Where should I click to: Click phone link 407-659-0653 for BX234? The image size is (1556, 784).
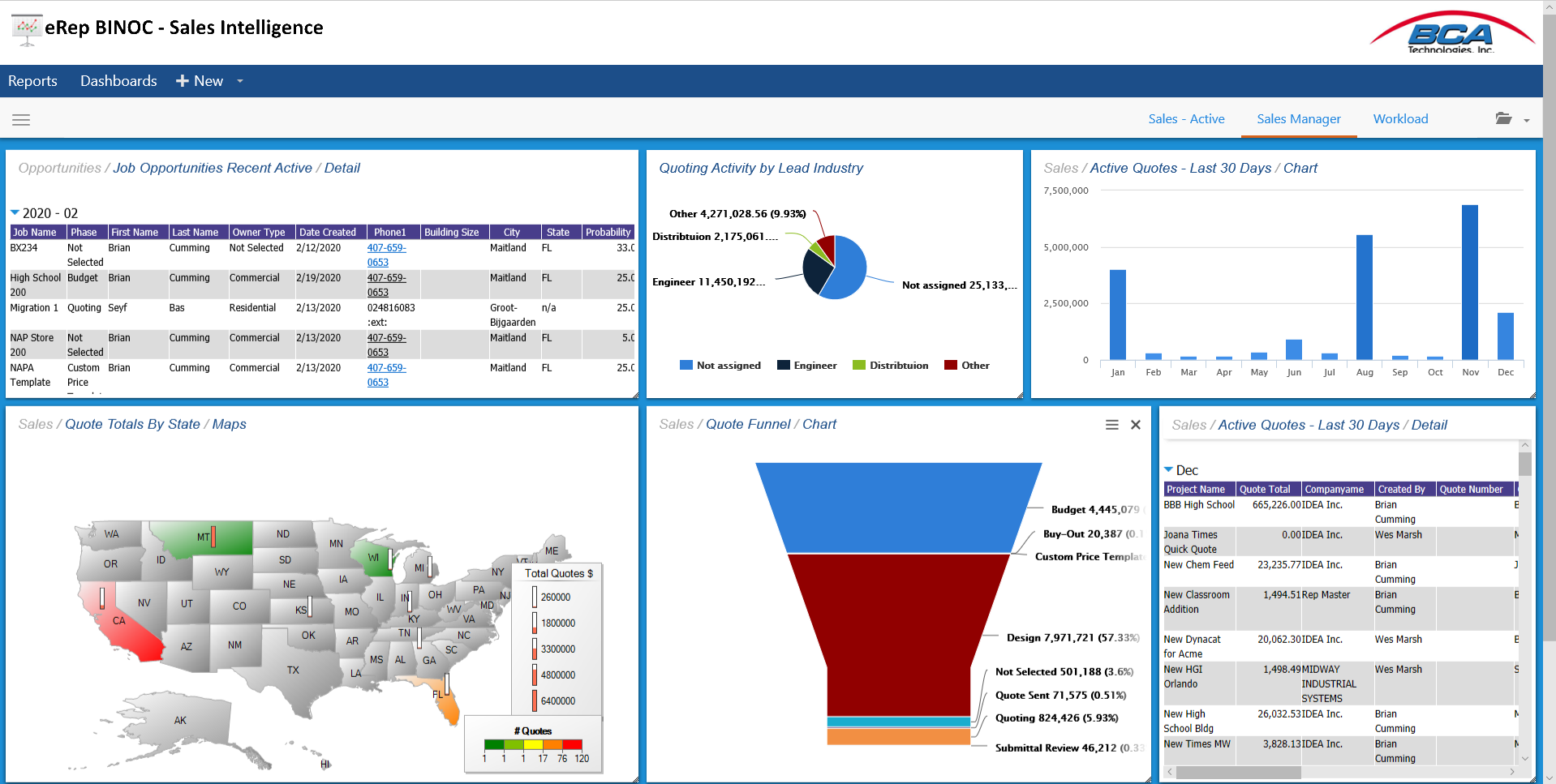point(386,255)
